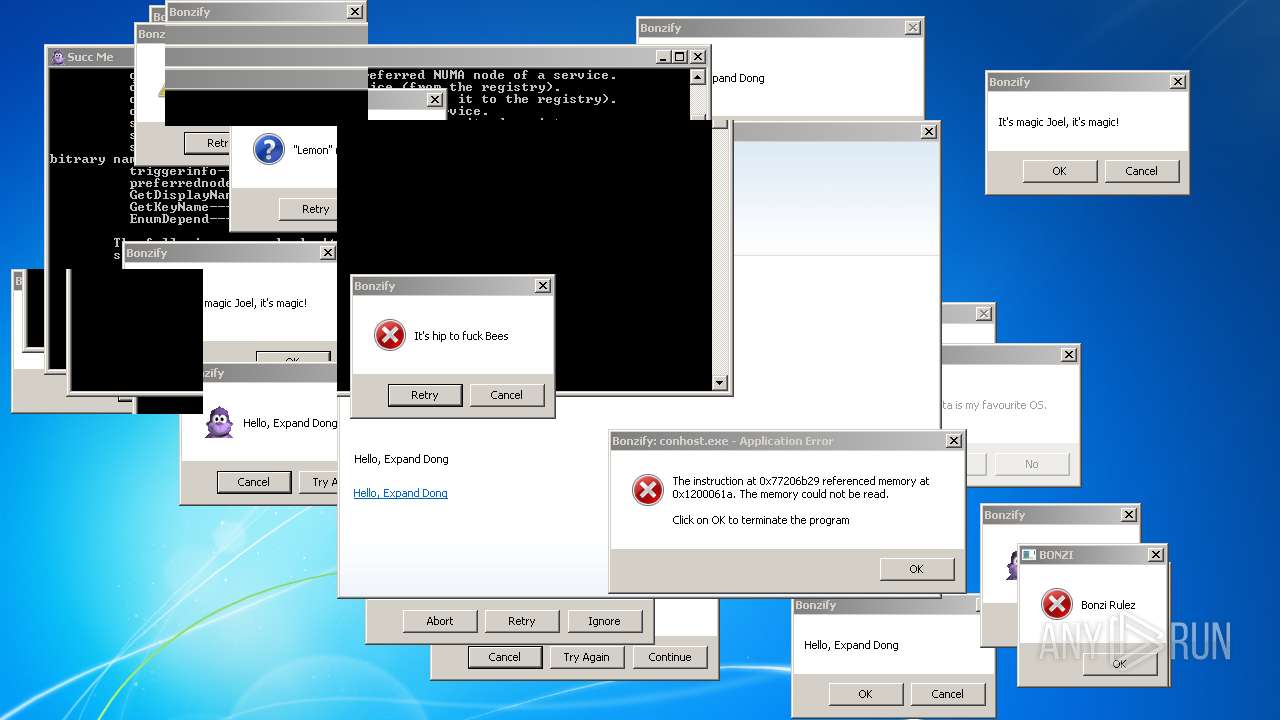
Task: Click OK in the Bonzi Rulez dialog
Action: (1120, 663)
